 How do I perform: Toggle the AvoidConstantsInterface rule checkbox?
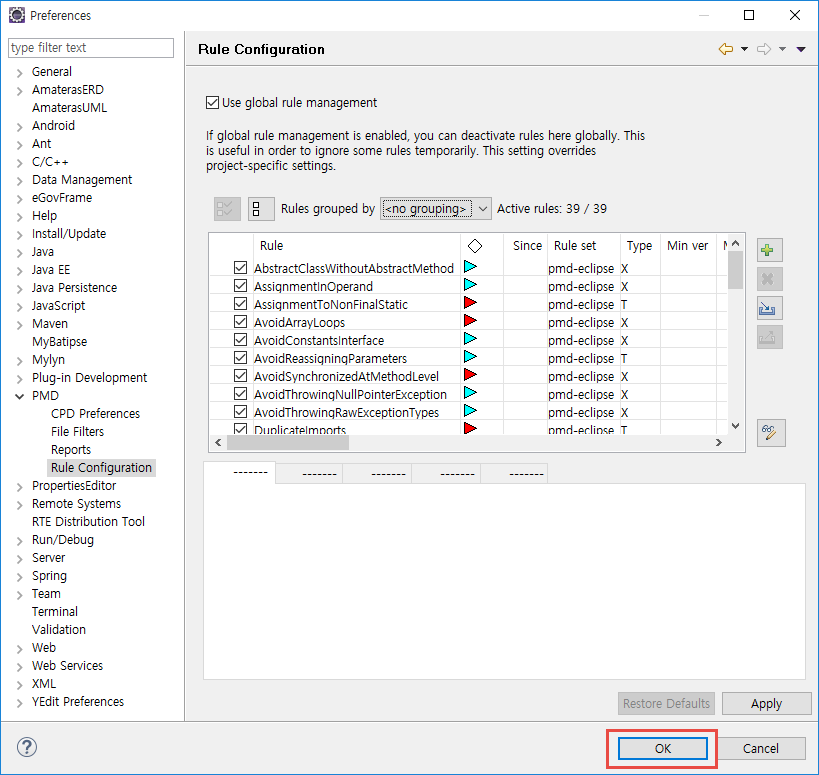coord(240,340)
